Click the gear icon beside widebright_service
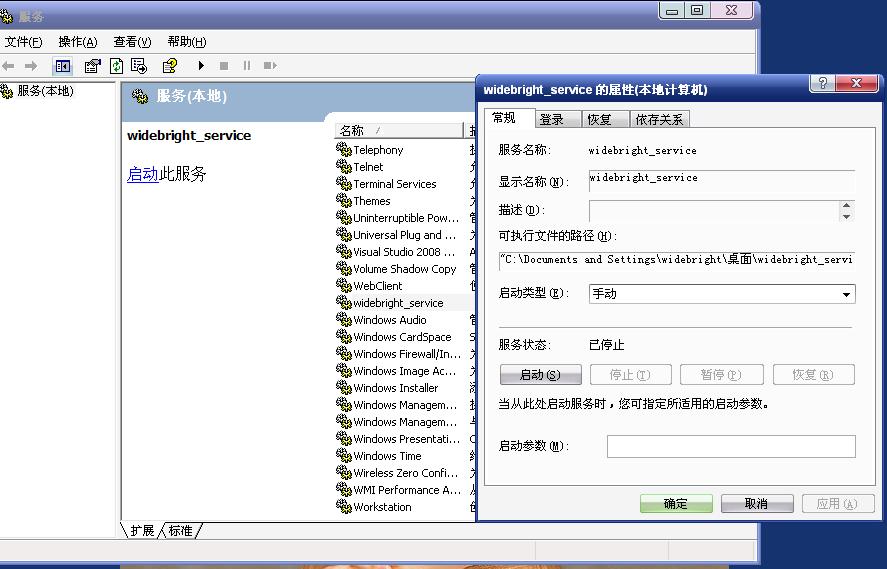 [344, 302]
